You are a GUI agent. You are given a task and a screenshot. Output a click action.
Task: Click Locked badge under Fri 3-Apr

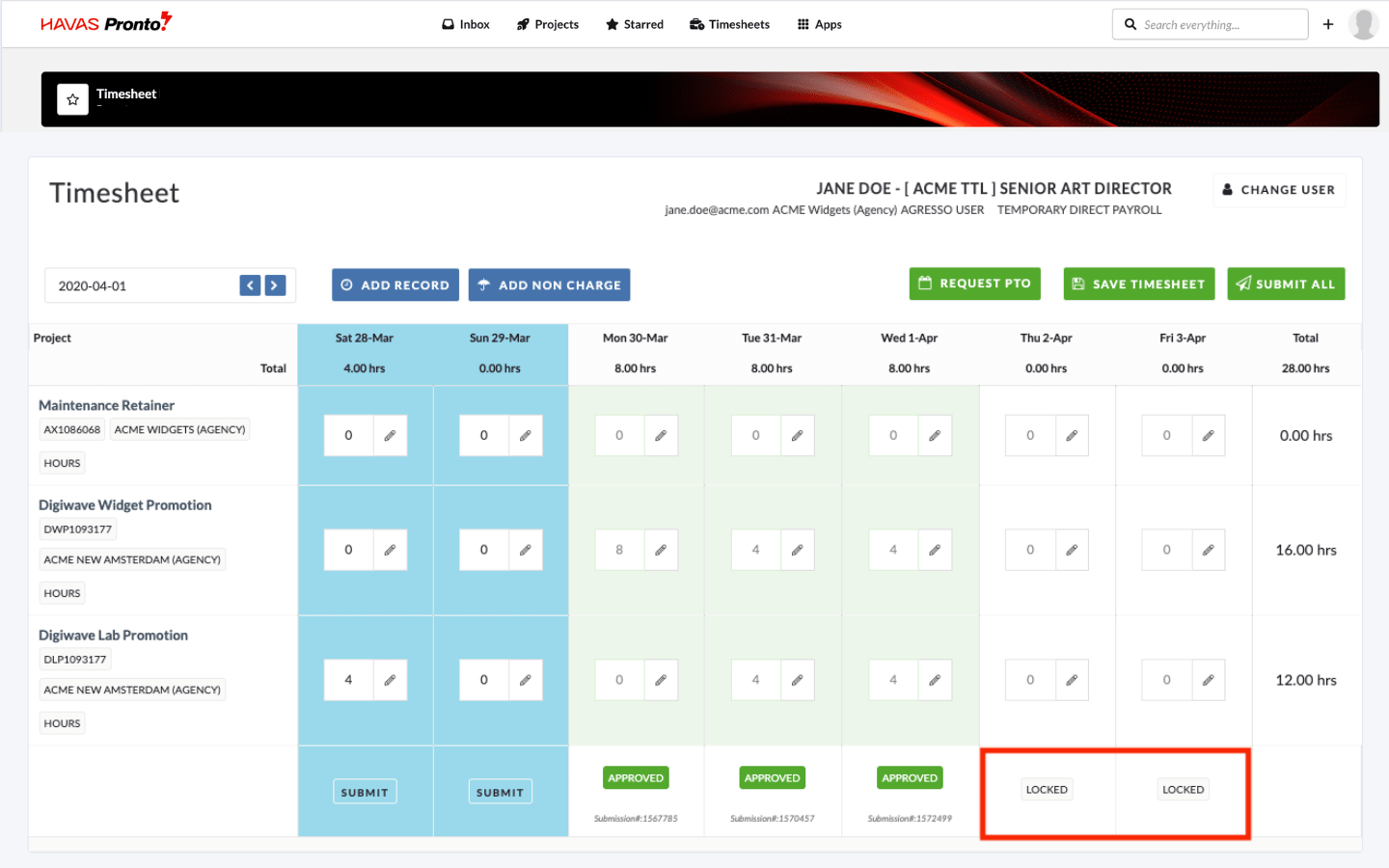pyautogui.click(x=1183, y=790)
